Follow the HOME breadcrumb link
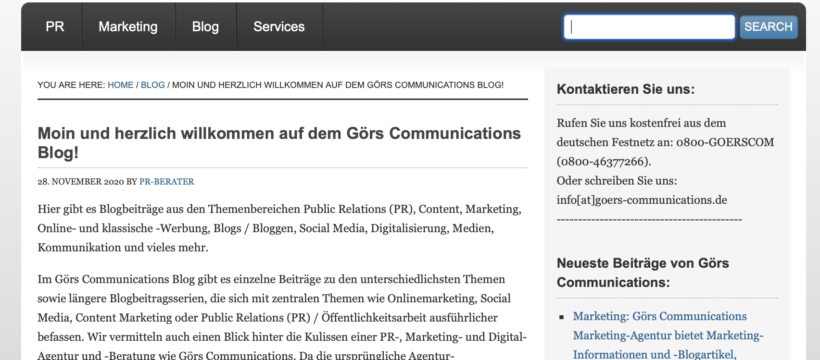820x360 pixels. [120, 85]
